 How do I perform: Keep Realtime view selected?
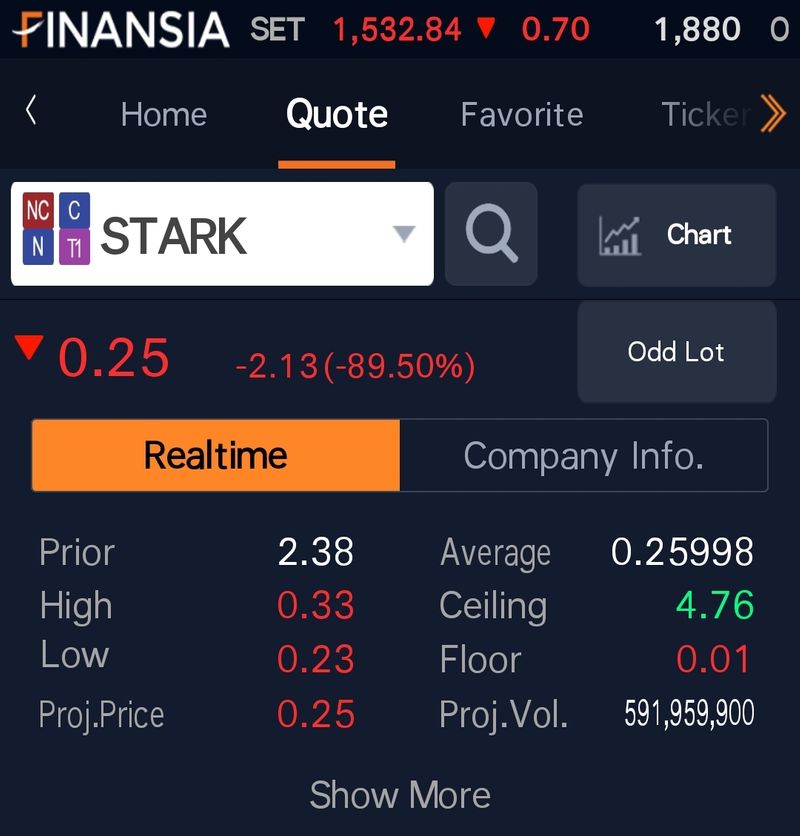215,455
